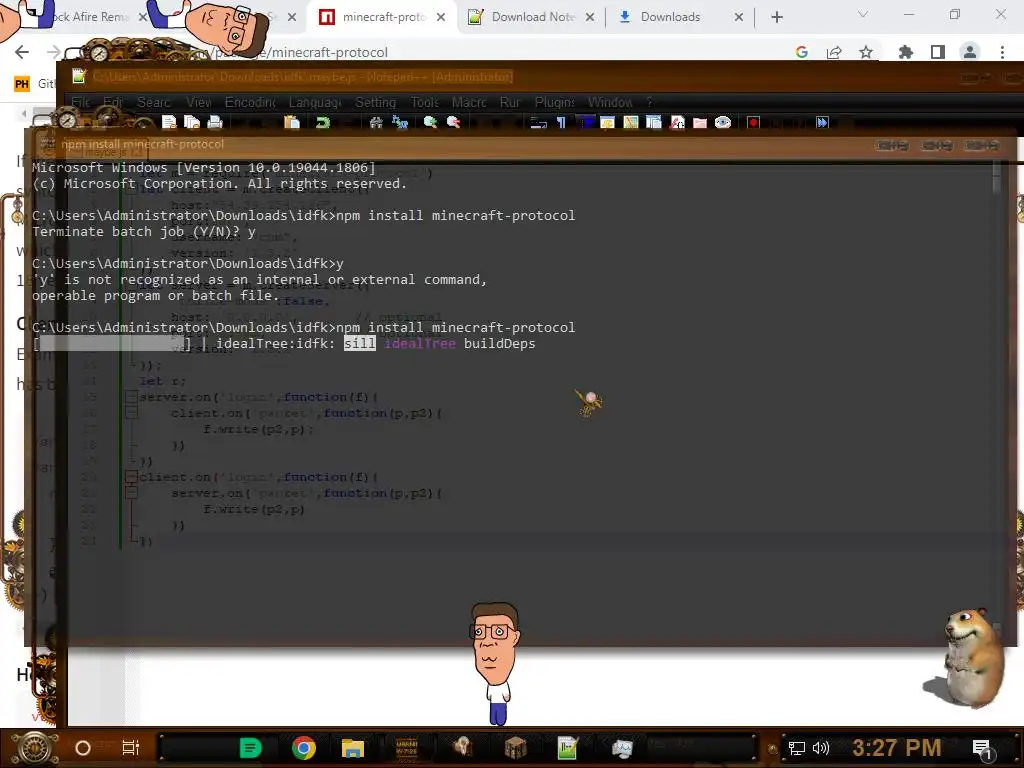Open the User Defined Language icon
1024x768 pixels.
(x=607, y=122)
